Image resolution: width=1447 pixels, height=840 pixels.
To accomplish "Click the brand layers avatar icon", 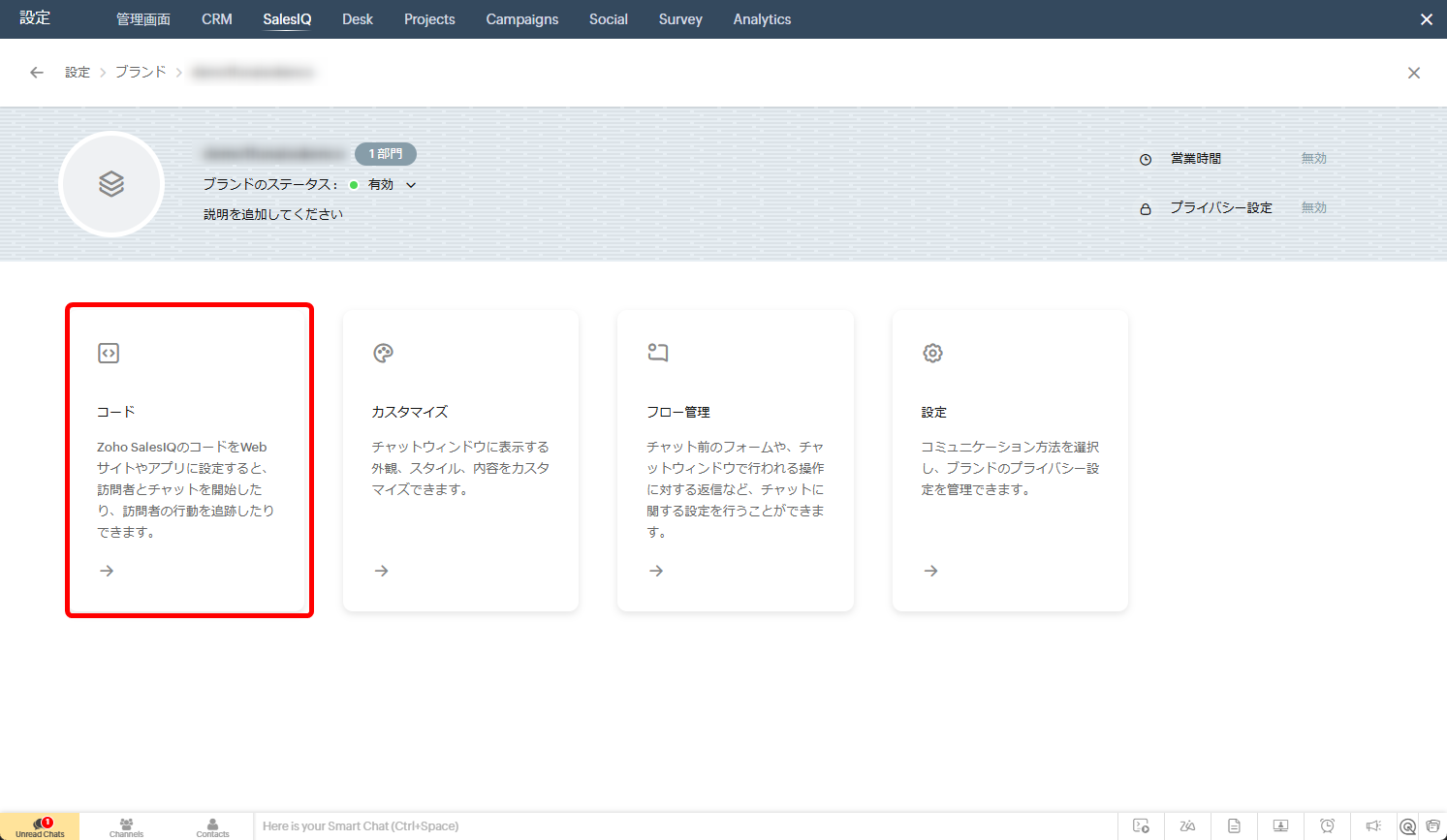I will coord(111,184).
